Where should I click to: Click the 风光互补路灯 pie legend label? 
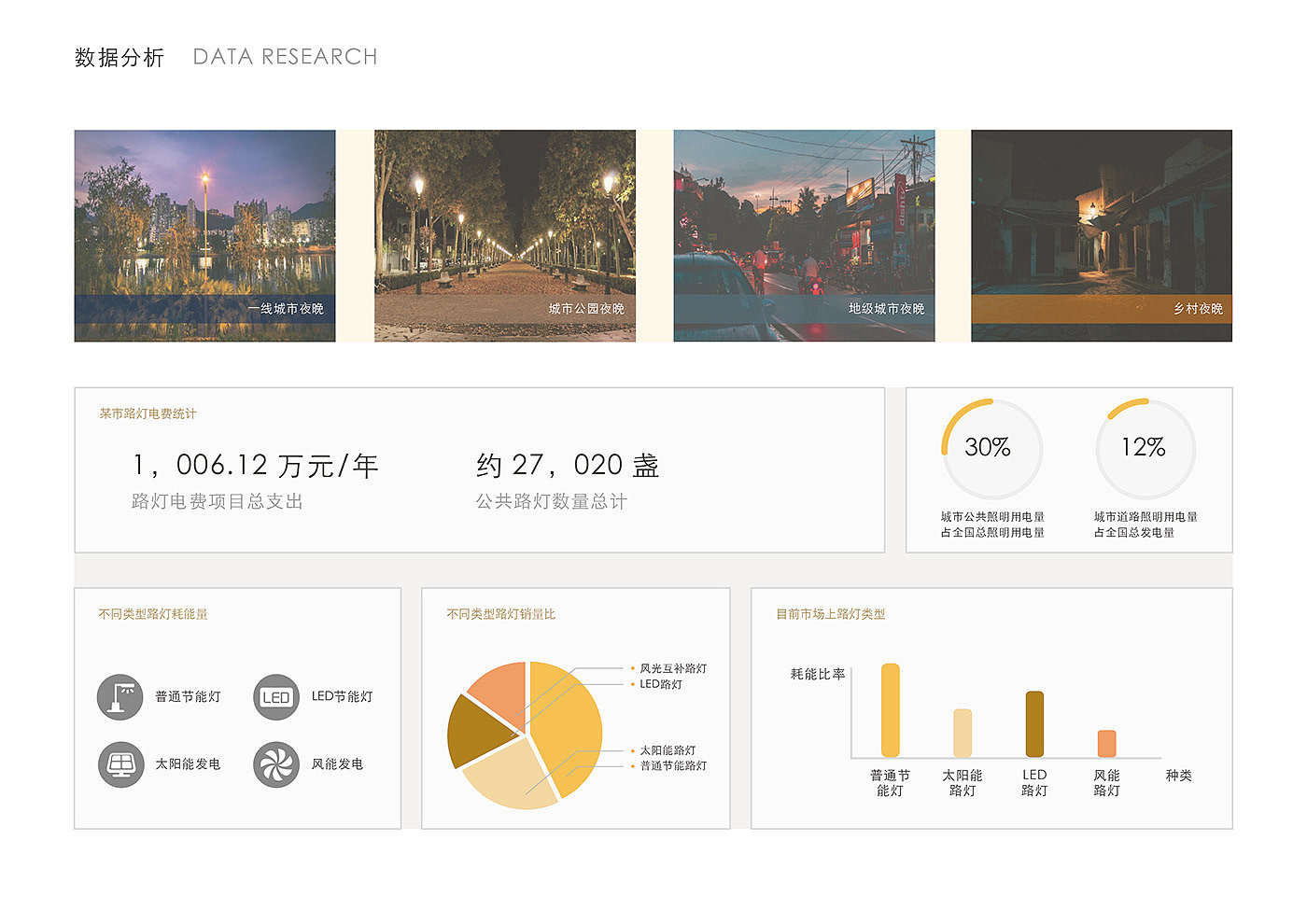pyautogui.click(x=673, y=668)
